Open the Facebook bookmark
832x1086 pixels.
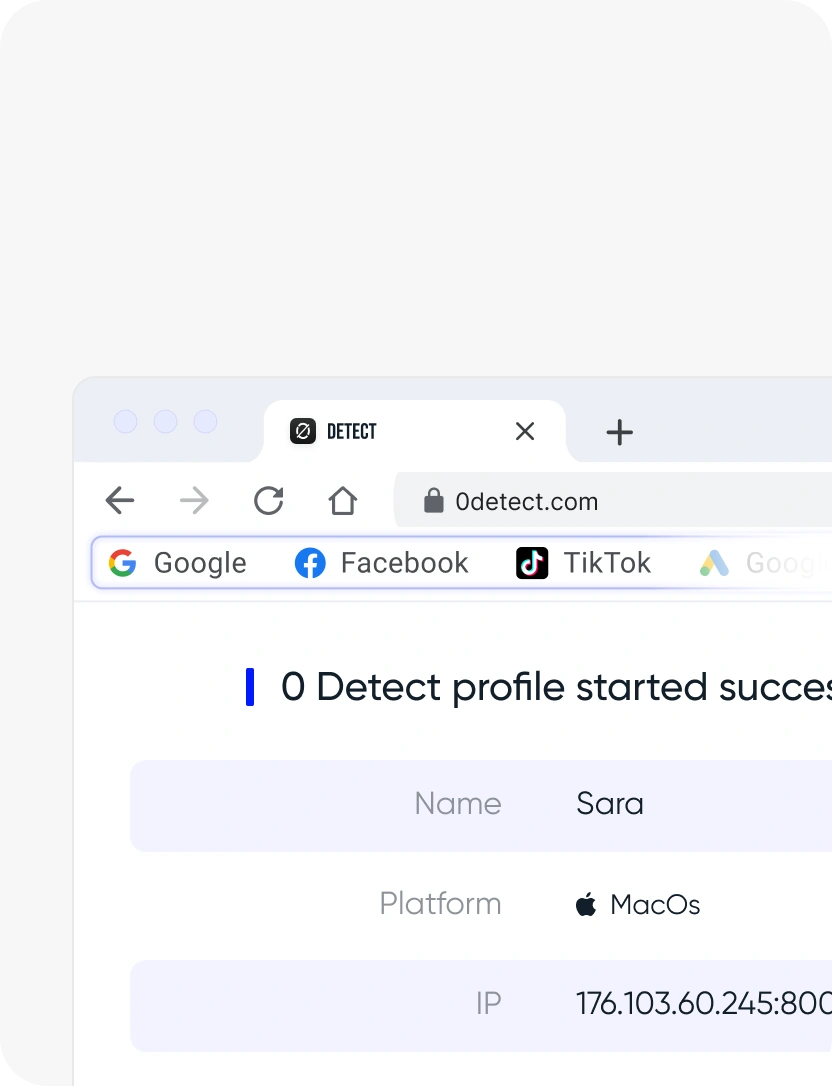click(382, 563)
